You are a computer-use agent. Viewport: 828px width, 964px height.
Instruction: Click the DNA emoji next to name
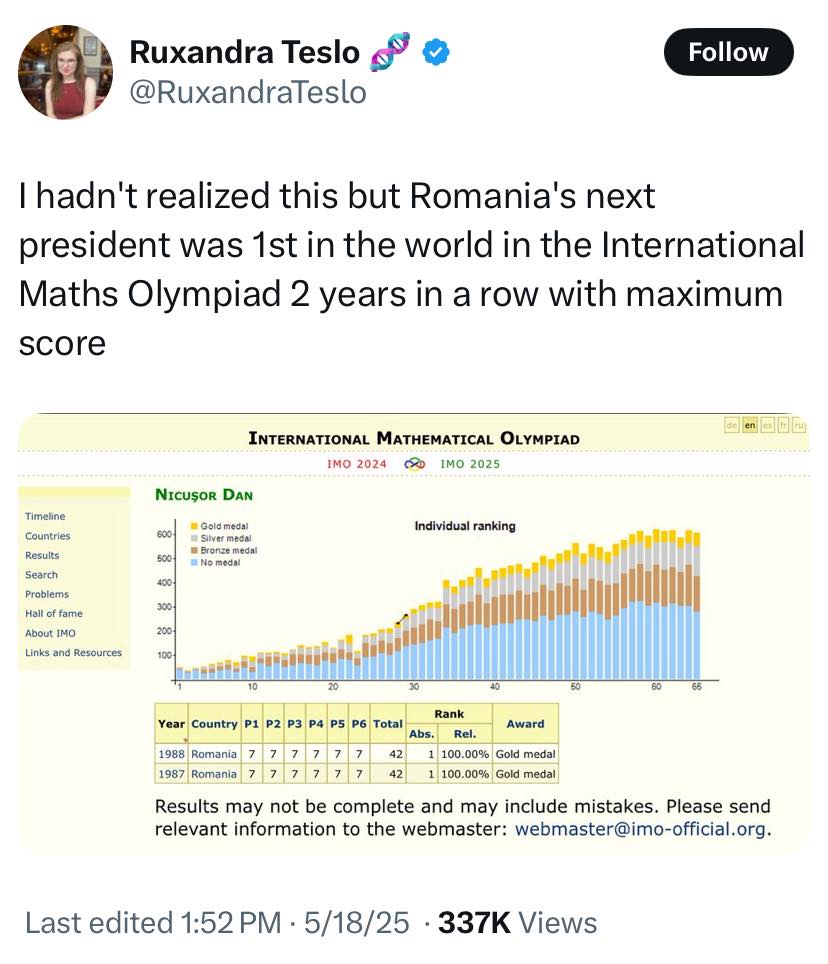[391, 52]
